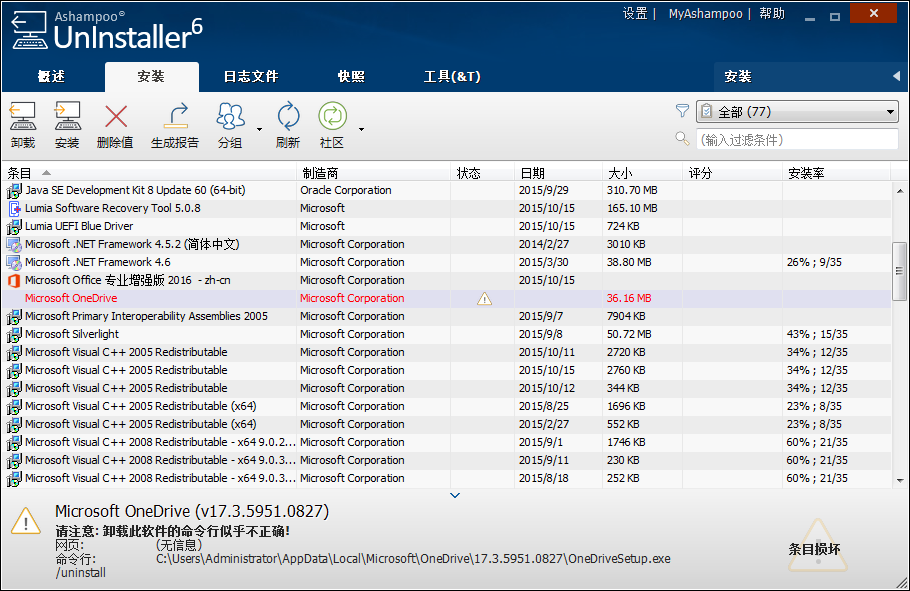This screenshot has width=910, height=591.
Task: Click the 分组 group icon
Action: [x=230, y=118]
